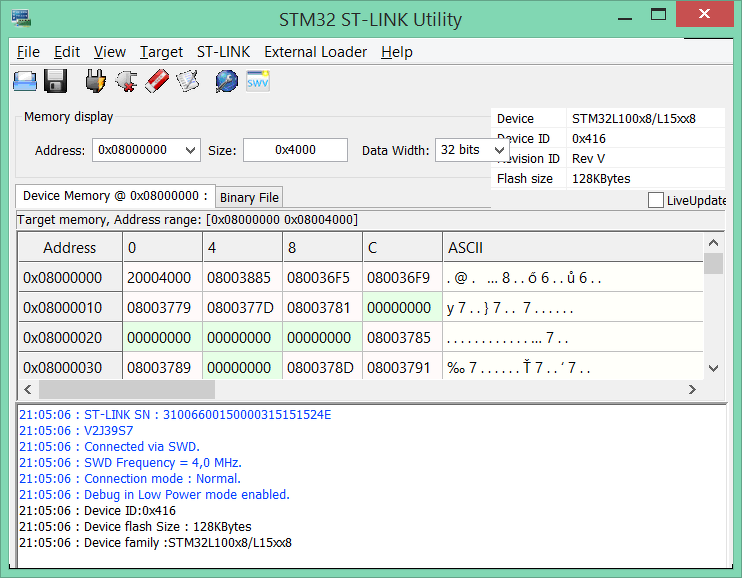Screen dimensions: 742x578
Task: Open file toolbar icon
Action: coord(25,81)
